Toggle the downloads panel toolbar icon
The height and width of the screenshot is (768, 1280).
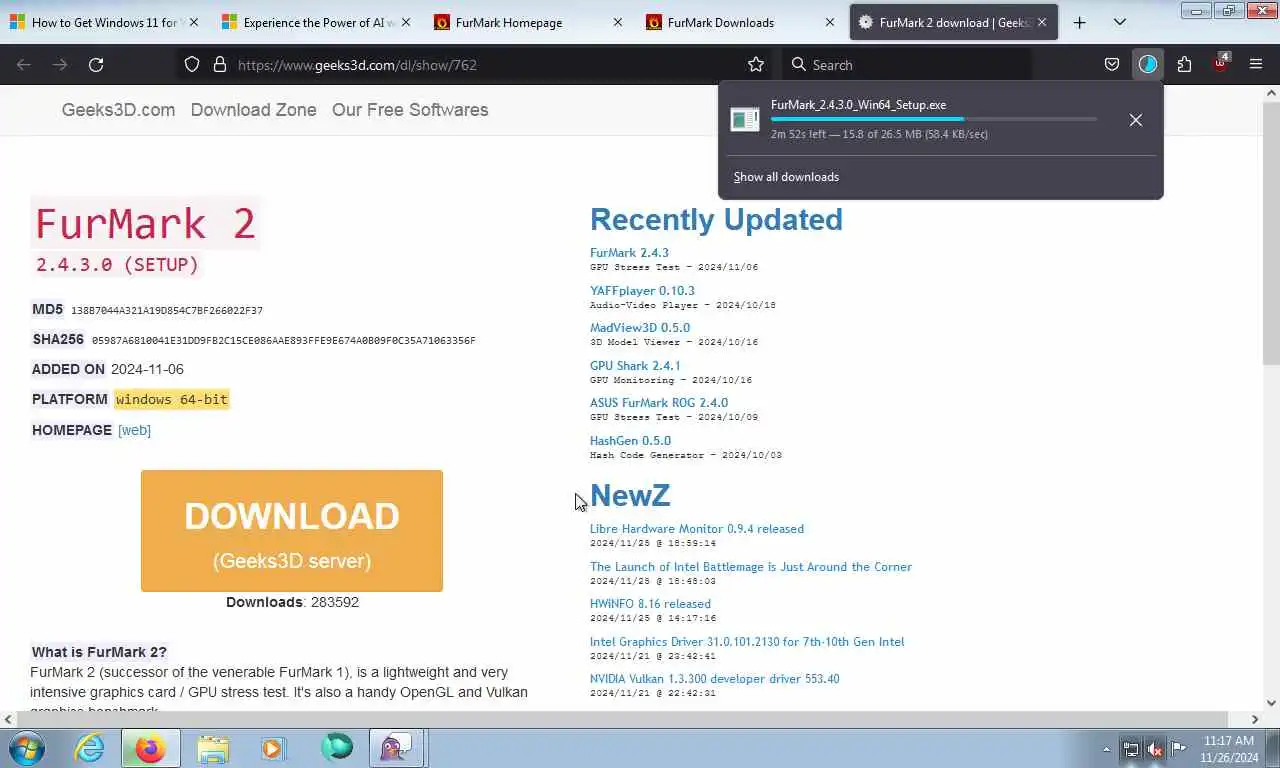tap(1147, 64)
